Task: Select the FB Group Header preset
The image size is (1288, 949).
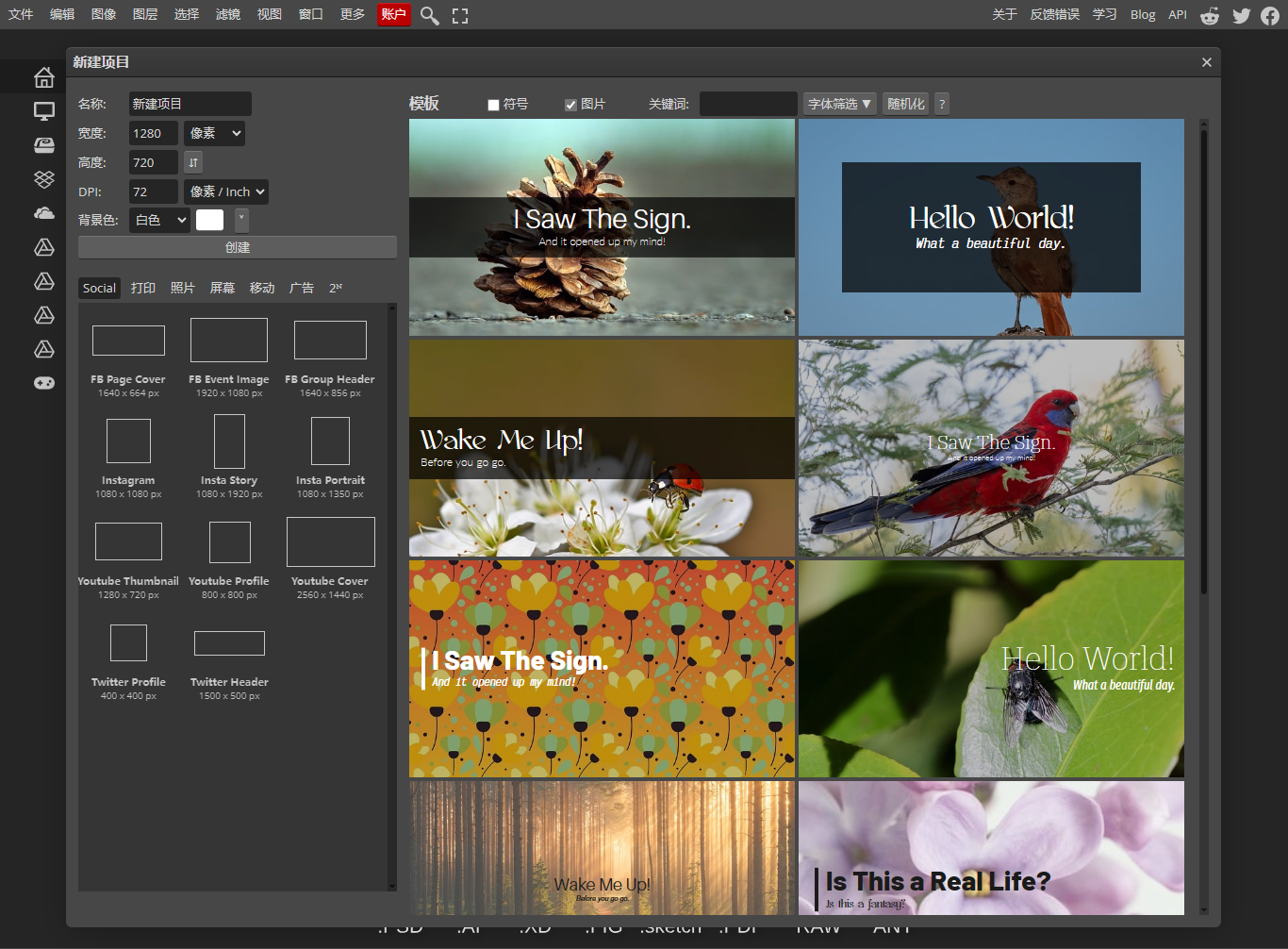Action: point(330,359)
